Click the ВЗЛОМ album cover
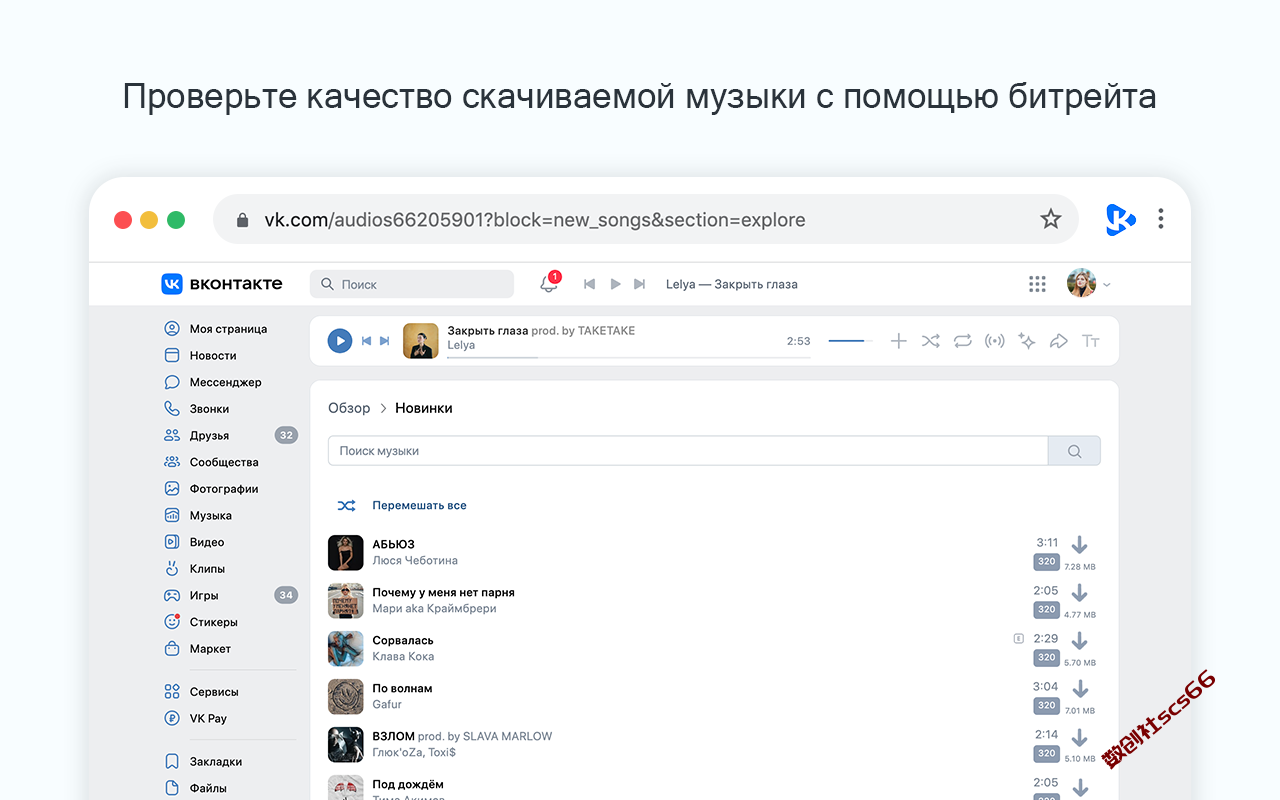 point(345,745)
